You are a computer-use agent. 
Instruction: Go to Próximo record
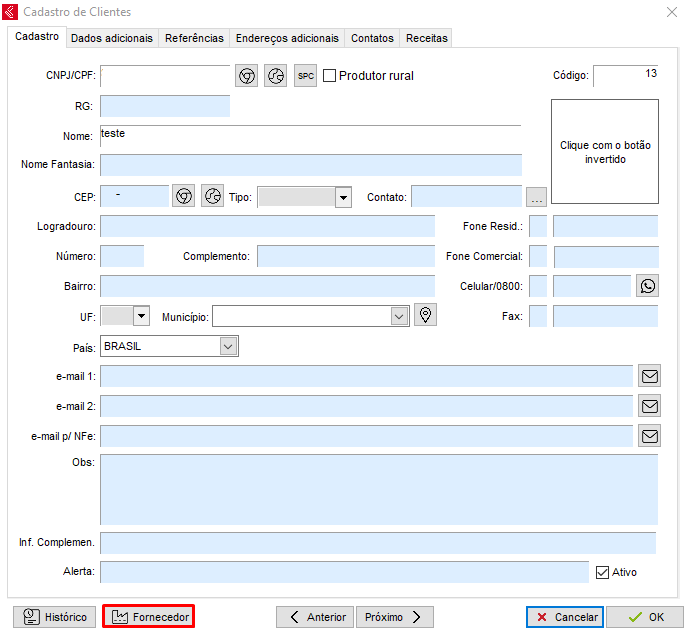pos(395,617)
